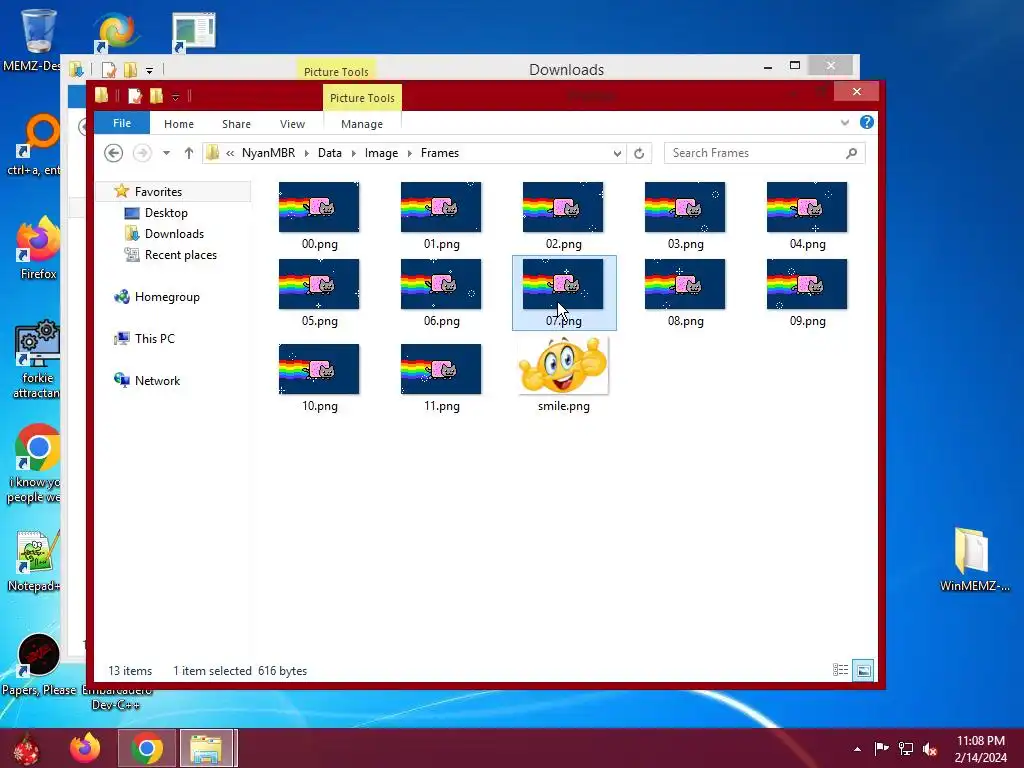The image size is (1024, 768).
Task: Expand the address bar history dropdown
Action: pos(616,153)
